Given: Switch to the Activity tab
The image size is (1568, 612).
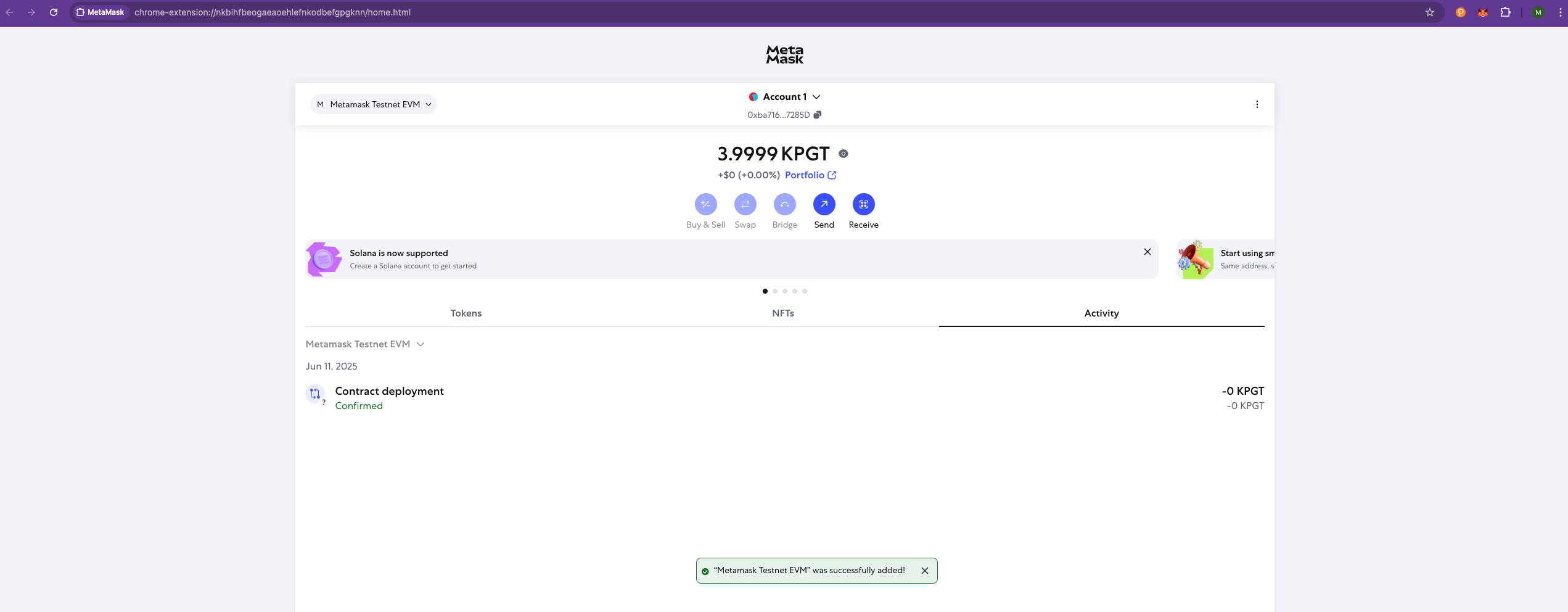Looking at the screenshot, I should click(1101, 313).
